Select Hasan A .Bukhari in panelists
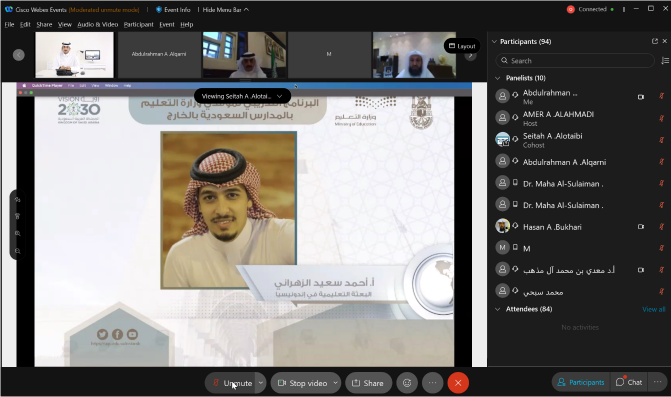671x397 pixels. (x=580, y=227)
